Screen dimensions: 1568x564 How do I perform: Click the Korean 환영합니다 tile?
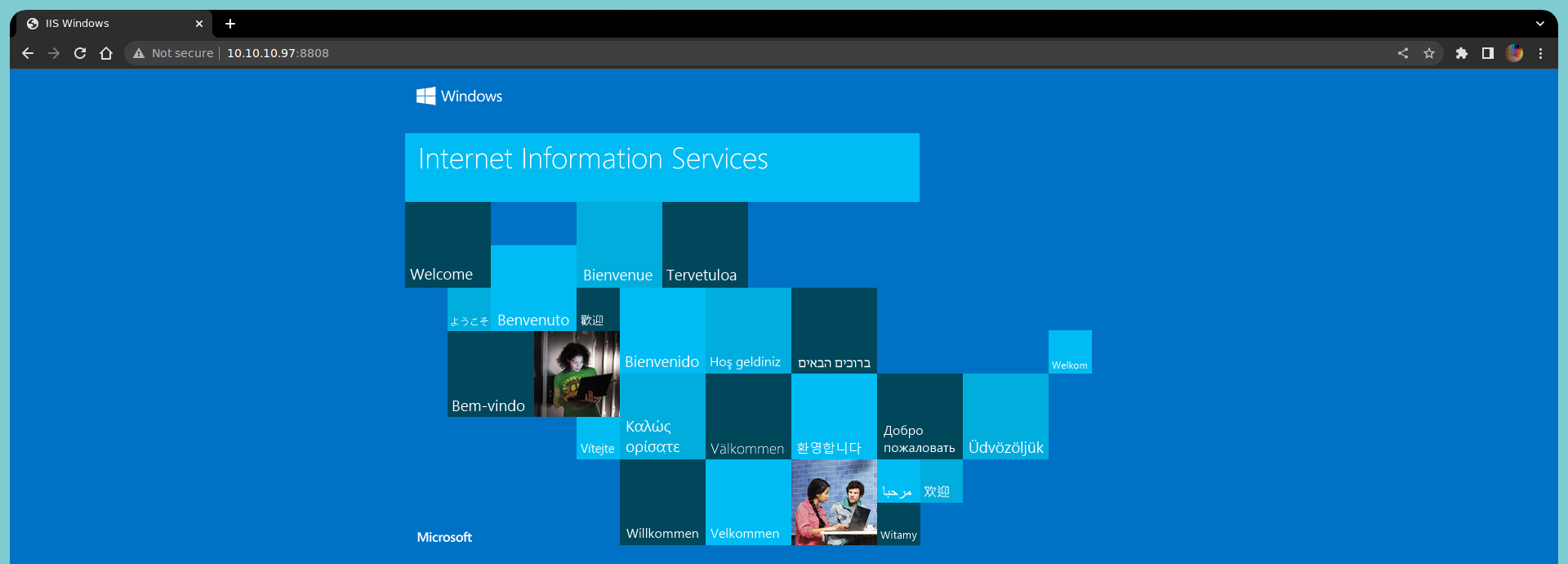pos(834,416)
